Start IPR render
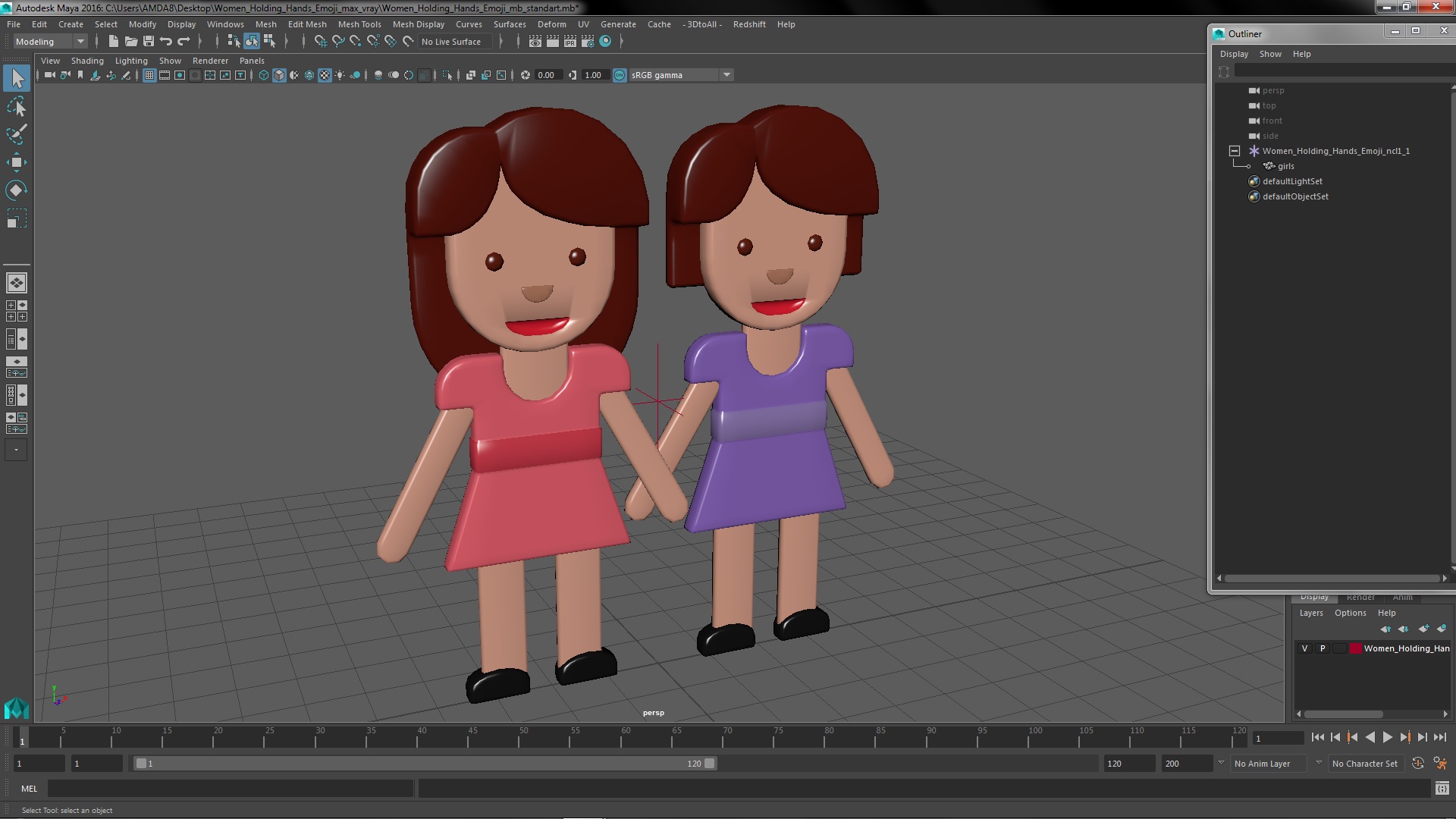The image size is (1456, 819). coord(570,42)
